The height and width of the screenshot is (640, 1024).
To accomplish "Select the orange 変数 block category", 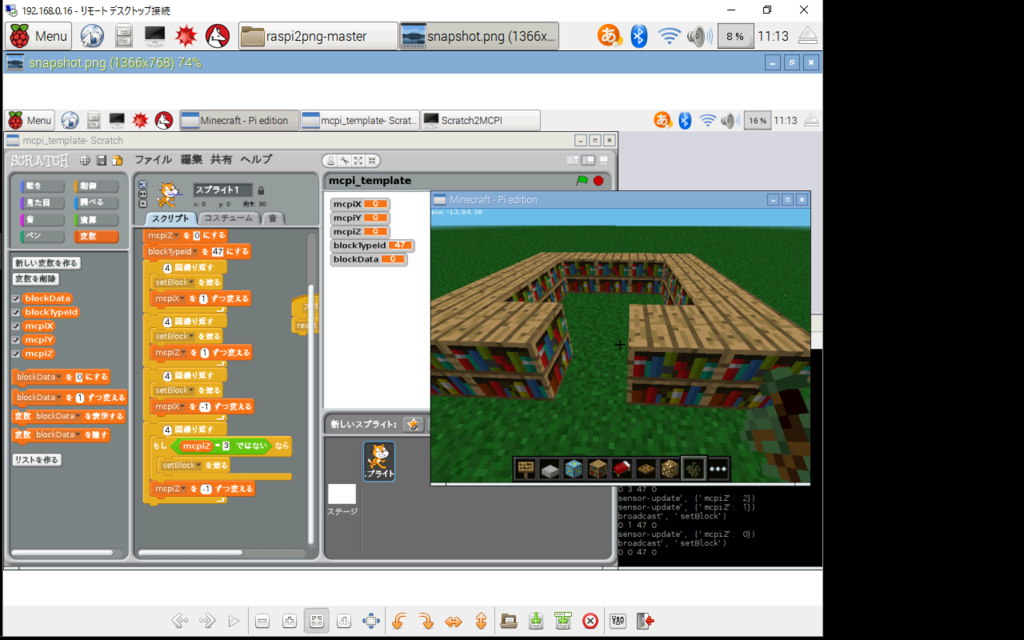I will pyautogui.click(x=96, y=236).
